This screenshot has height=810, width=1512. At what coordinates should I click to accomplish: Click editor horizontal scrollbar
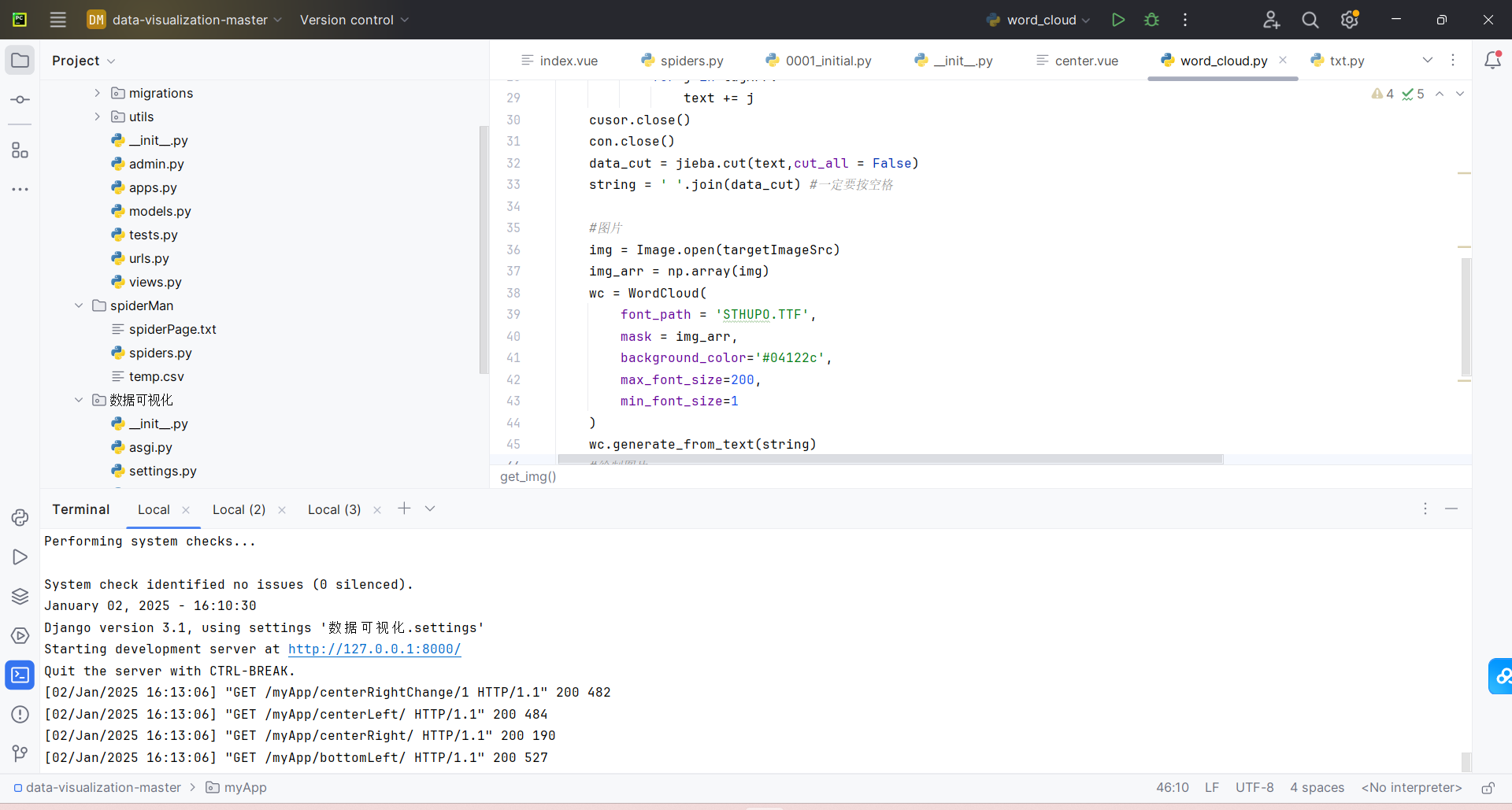click(891, 459)
